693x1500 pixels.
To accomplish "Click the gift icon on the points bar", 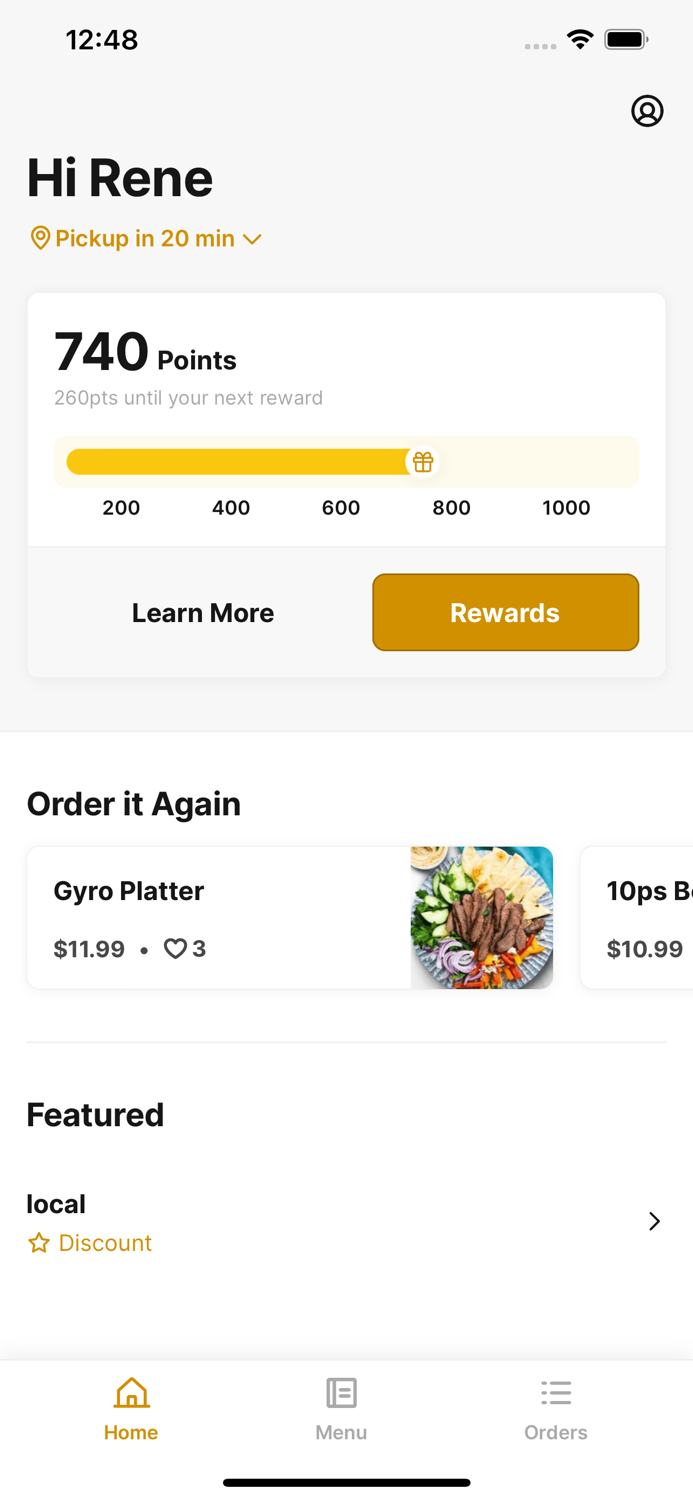I will click(x=423, y=461).
